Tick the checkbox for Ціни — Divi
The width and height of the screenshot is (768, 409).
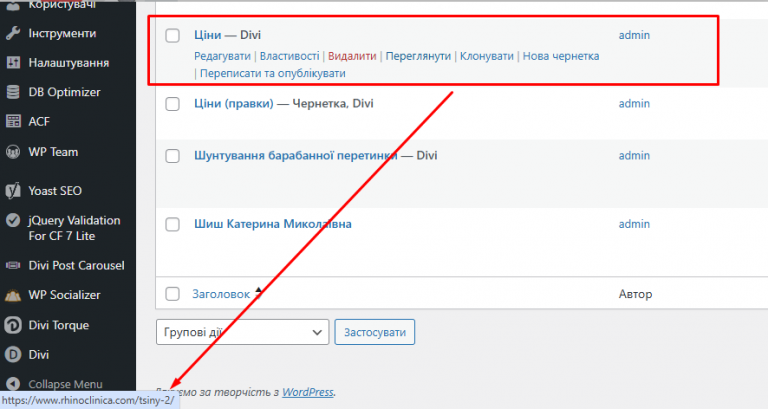(x=172, y=35)
